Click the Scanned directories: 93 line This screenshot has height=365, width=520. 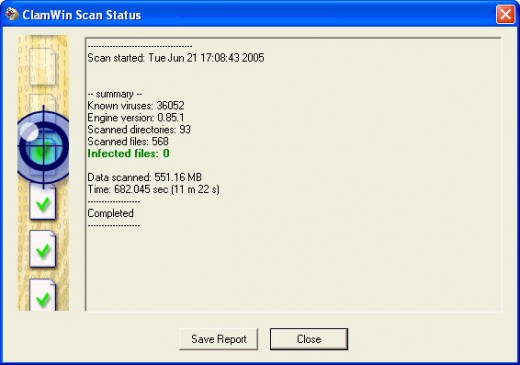tap(139, 130)
